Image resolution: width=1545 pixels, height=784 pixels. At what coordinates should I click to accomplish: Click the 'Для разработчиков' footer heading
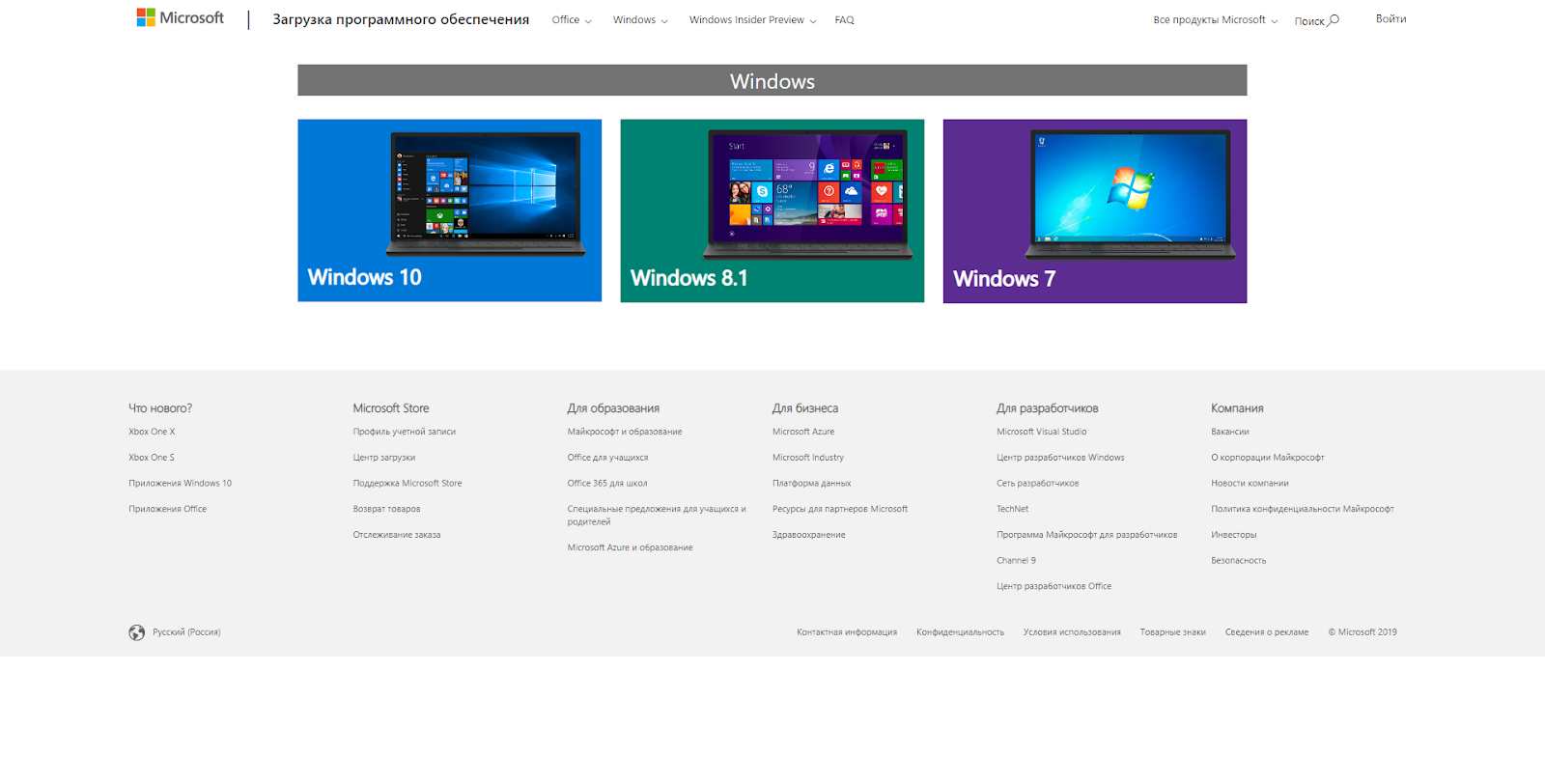pos(1048,408)
